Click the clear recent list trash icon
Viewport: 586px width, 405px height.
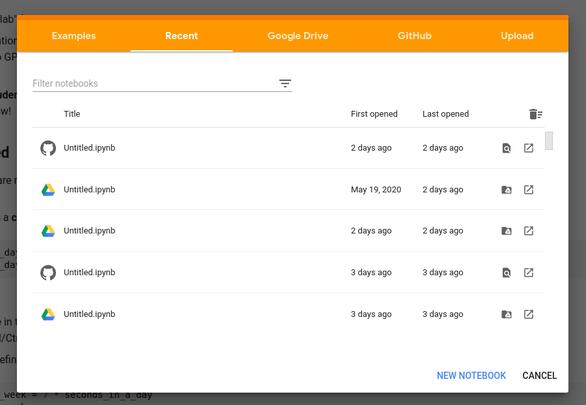(535, 114)
